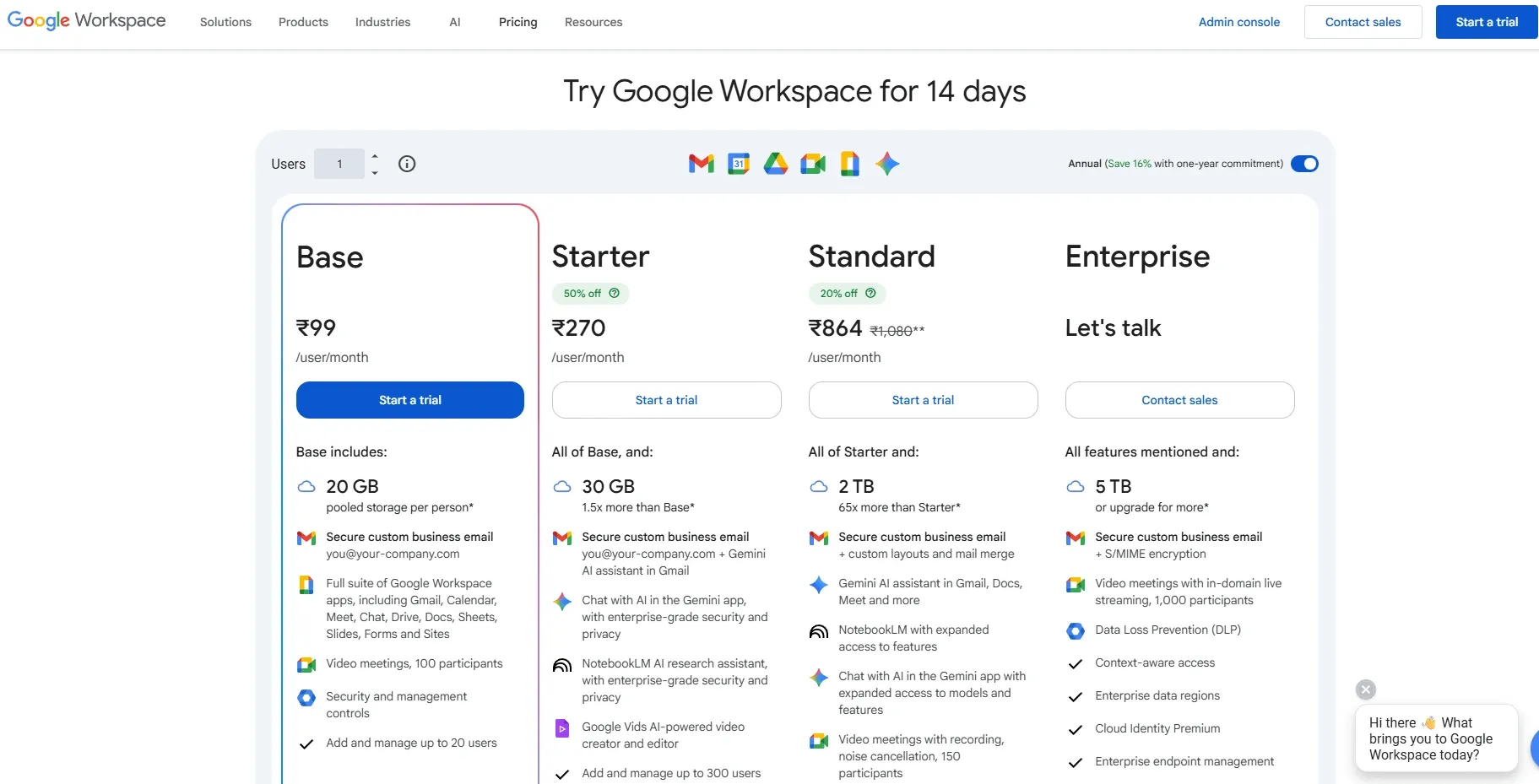Click Security and management controls icon
This screenshot has width=1539, height=784.
pos(306,698)
